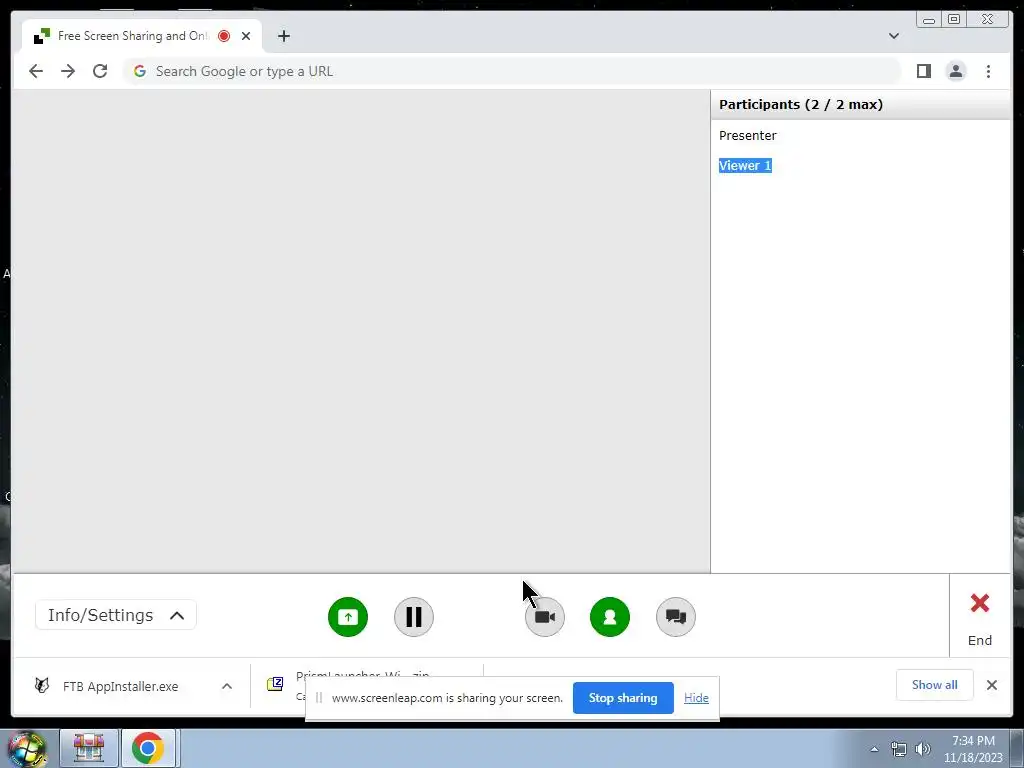Open the Chrome profile menu

click(x=955, y=71)
